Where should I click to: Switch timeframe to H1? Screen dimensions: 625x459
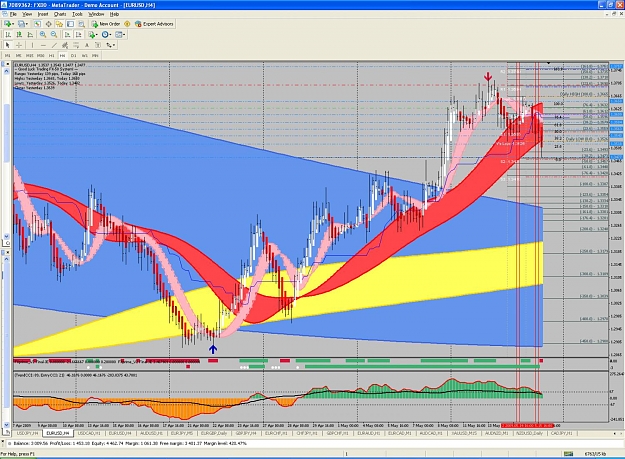pos(51,56)
